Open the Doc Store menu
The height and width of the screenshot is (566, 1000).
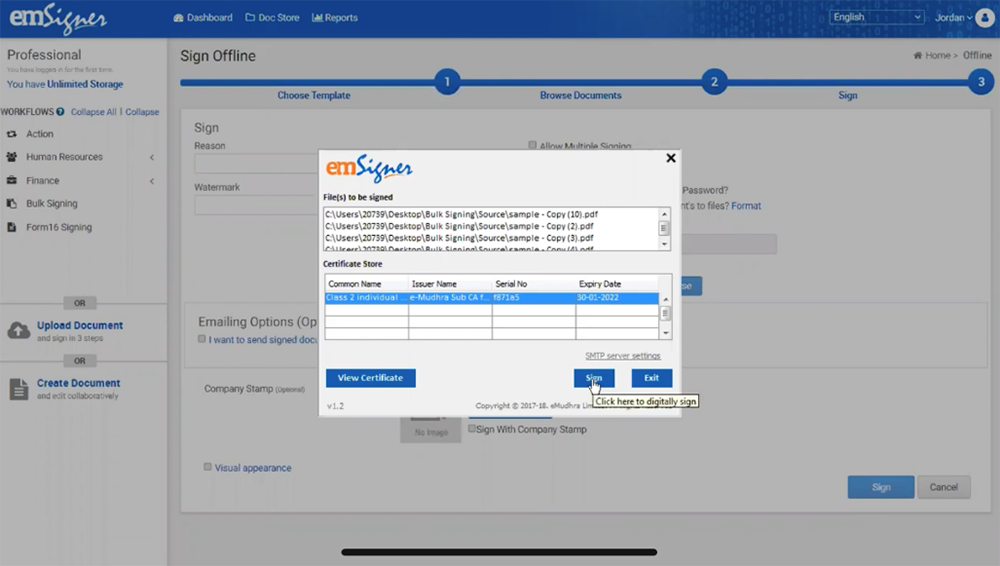[272, 17]
